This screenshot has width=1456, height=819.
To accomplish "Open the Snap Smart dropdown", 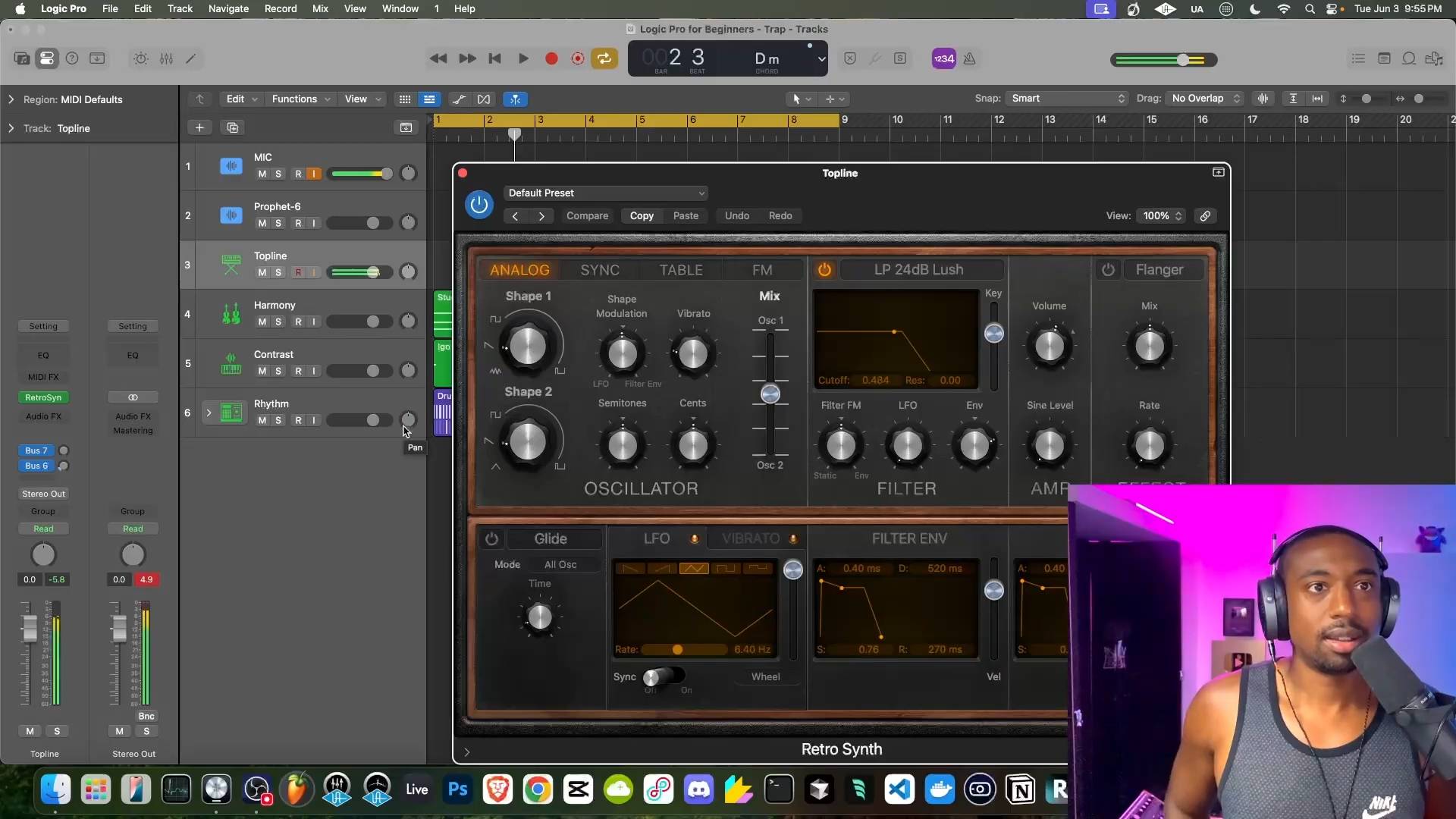I will (1067, 99).
